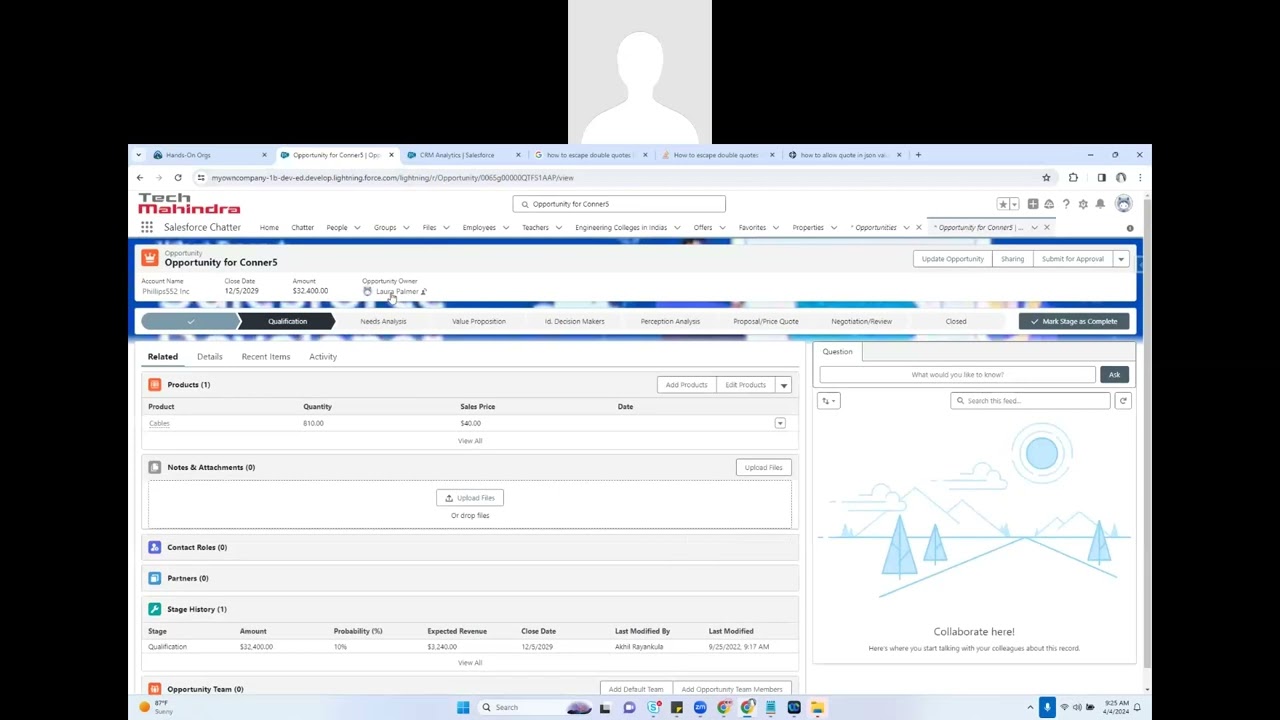This screenshot has width=1280, height=720.
Task: Click the Ask button
Action: pyautogui.click(x=1114, y=375)
